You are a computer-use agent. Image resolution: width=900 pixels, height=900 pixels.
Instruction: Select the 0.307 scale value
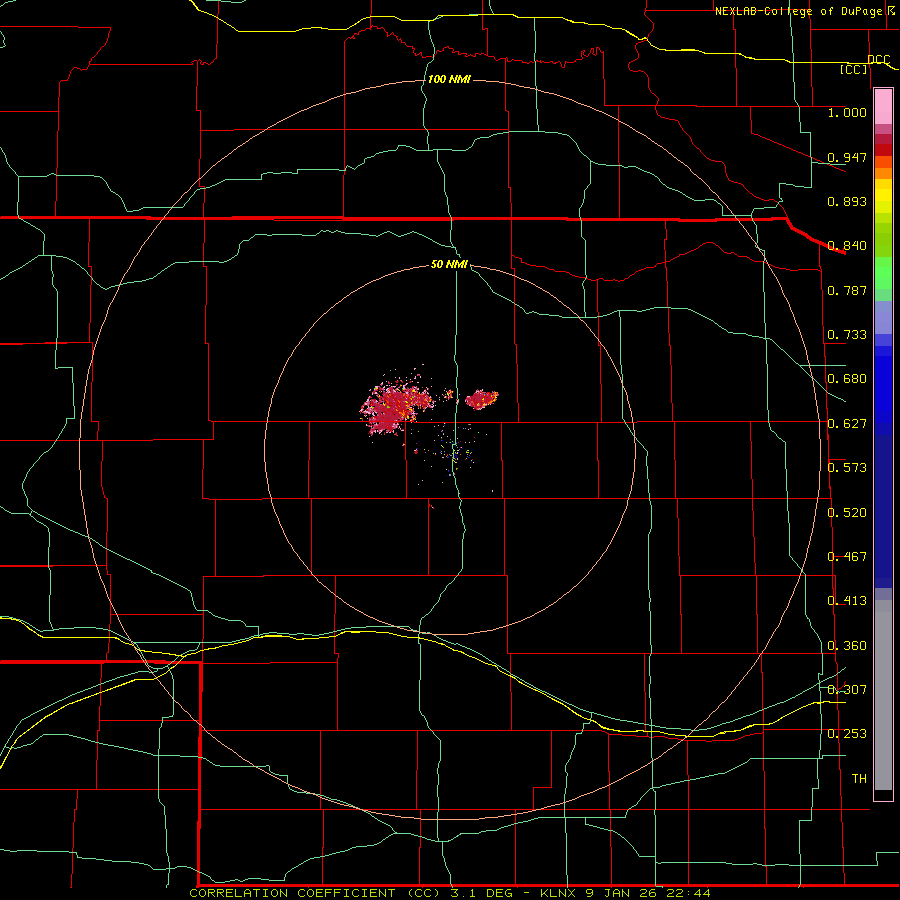(x=847, y=689)
